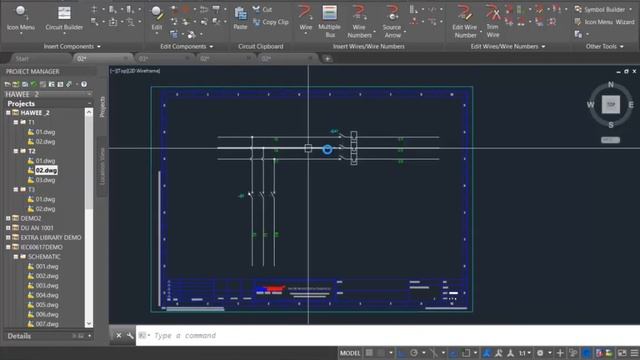This screenshot has height=360, width=640.
Task: Click the Cut circuit button
Action: click(x=262, y=9)
